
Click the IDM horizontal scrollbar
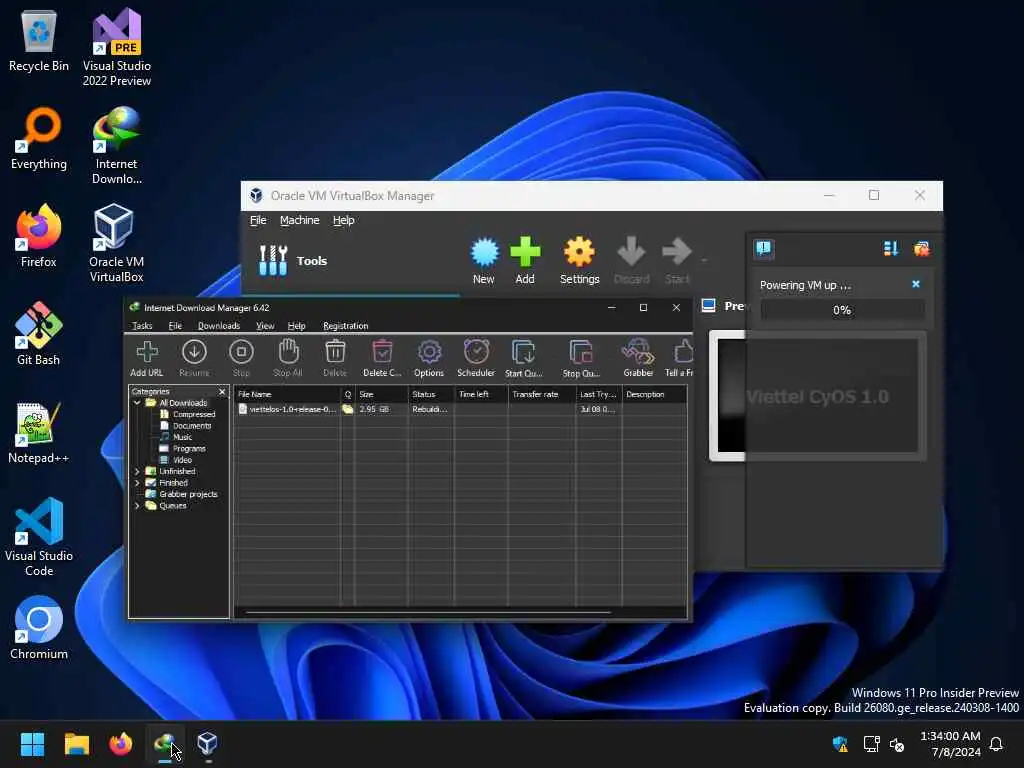428,613
